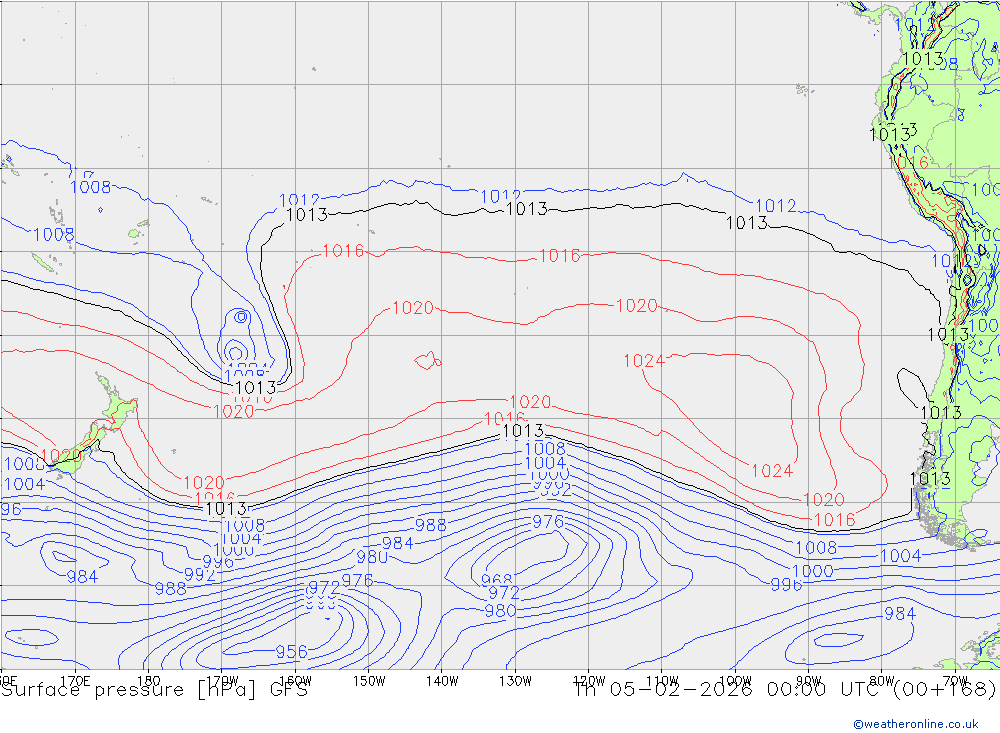Select the date text '05-02-2026 00:00 UTC'
1000x733 pixels.
click(745, 689)
